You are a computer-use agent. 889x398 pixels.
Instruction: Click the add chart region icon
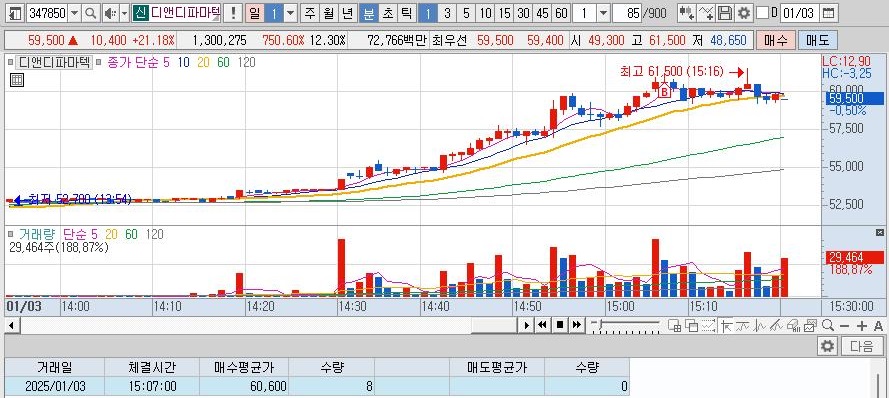click(675, 325)
